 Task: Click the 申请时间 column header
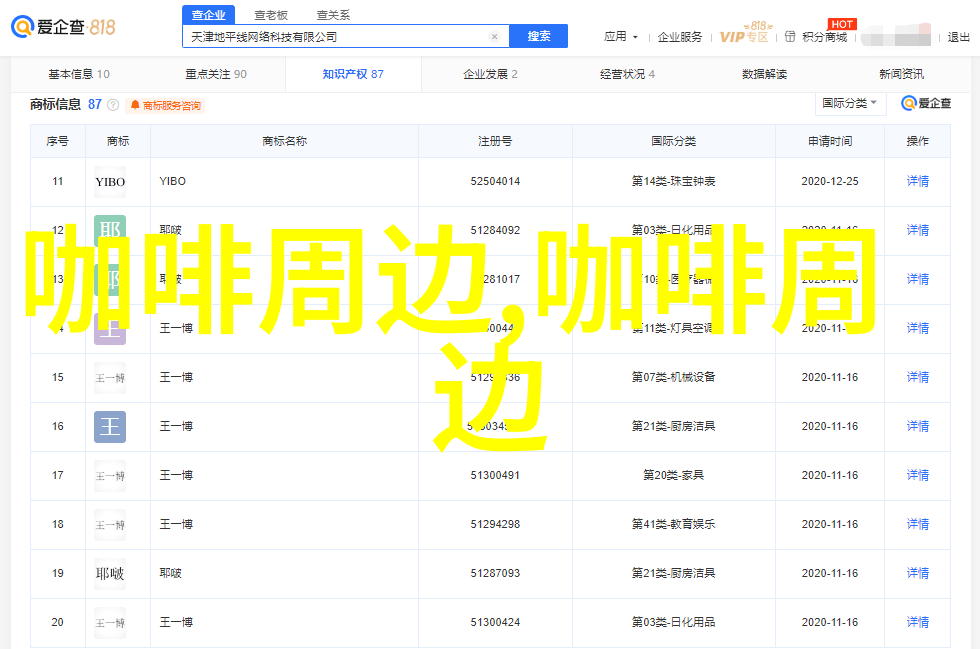pos(830,141)
